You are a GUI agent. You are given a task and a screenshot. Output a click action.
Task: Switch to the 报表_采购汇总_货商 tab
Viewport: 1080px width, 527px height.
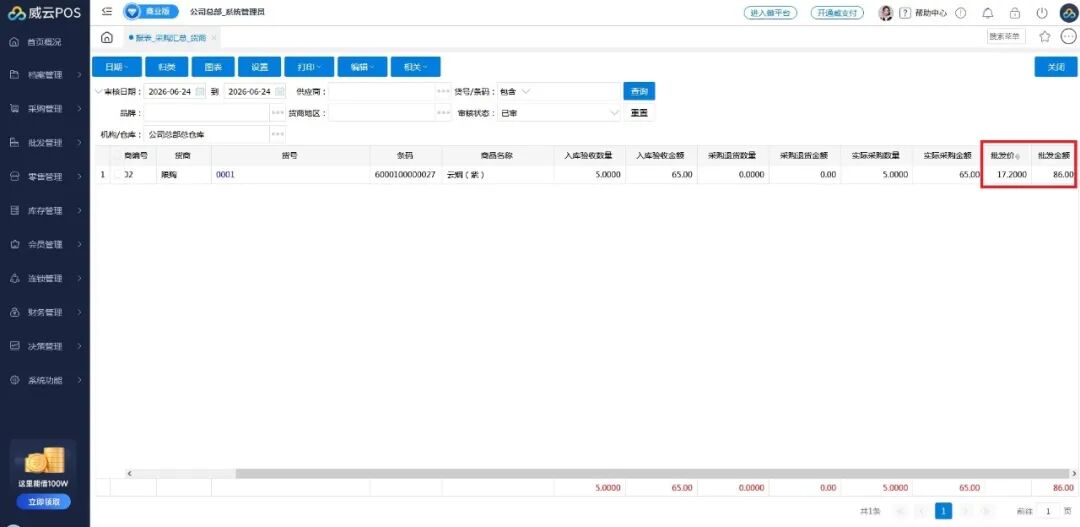[x=170, y=38]
